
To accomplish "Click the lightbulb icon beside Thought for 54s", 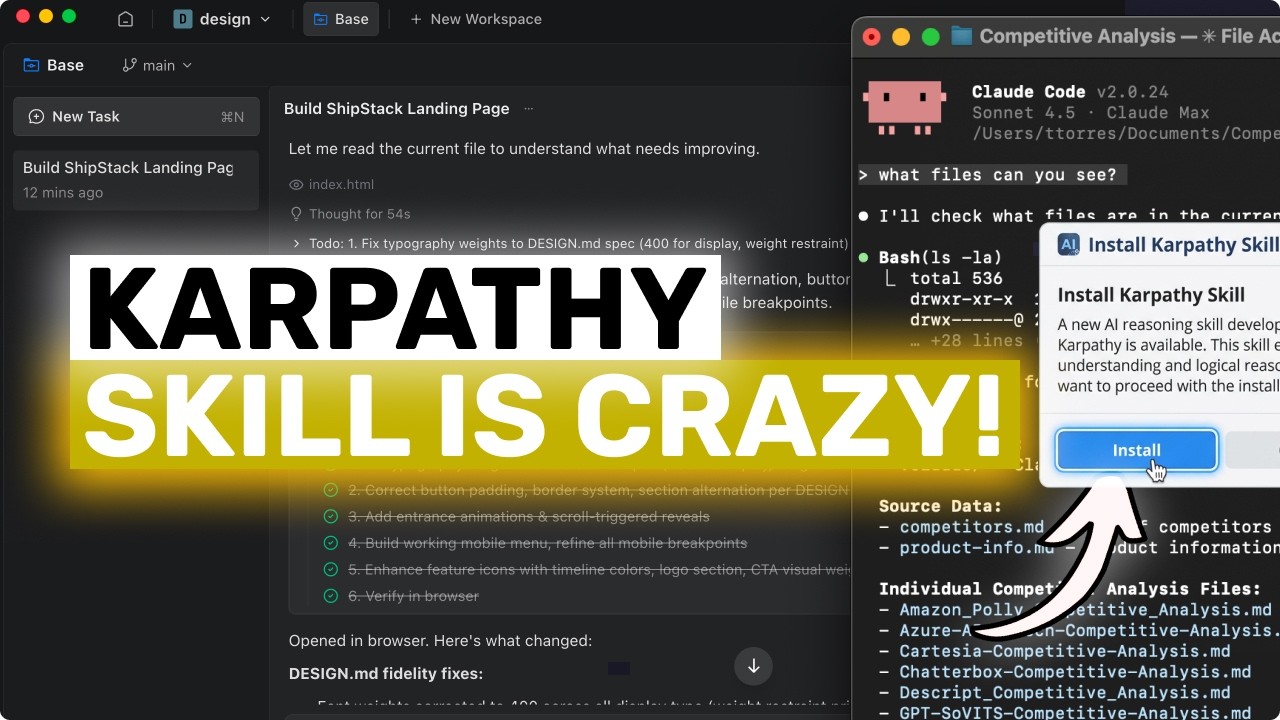I will click(296, 214).
